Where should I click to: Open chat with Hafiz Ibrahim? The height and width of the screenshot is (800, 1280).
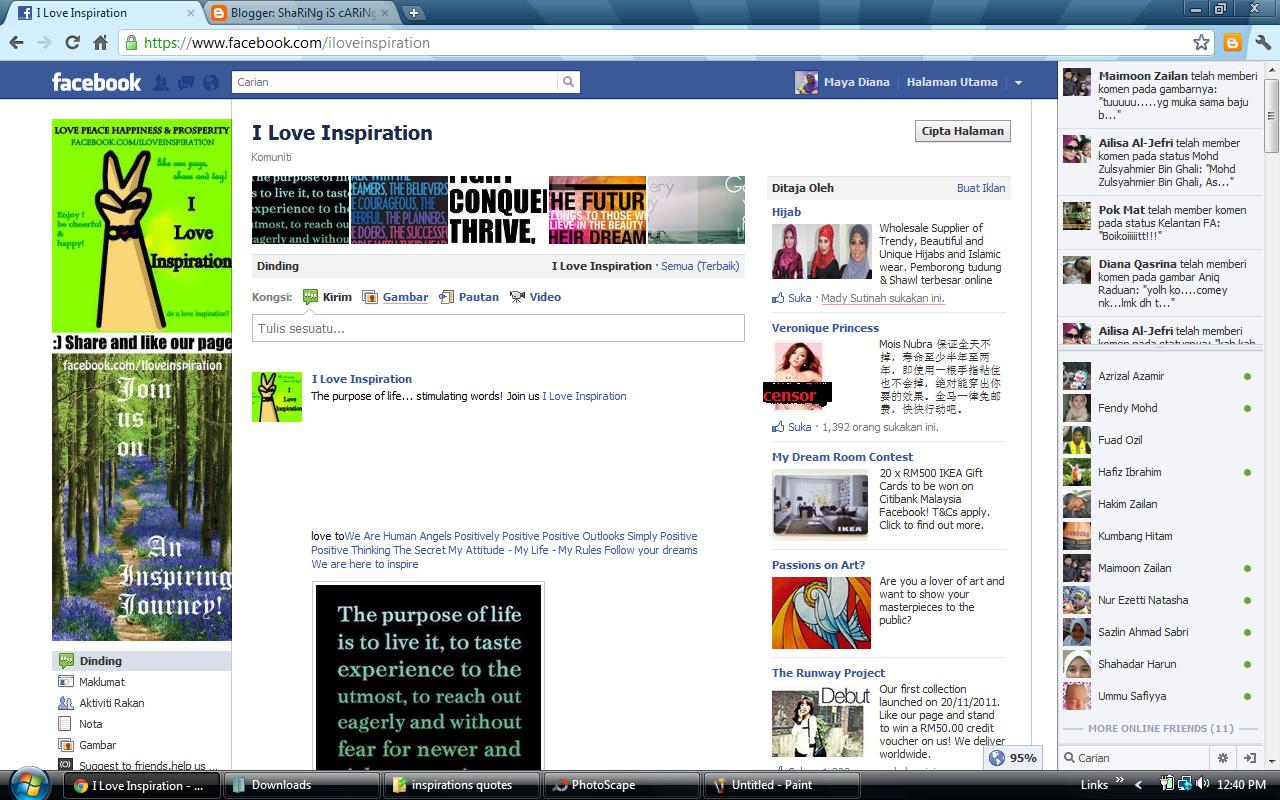point(1159,472)
